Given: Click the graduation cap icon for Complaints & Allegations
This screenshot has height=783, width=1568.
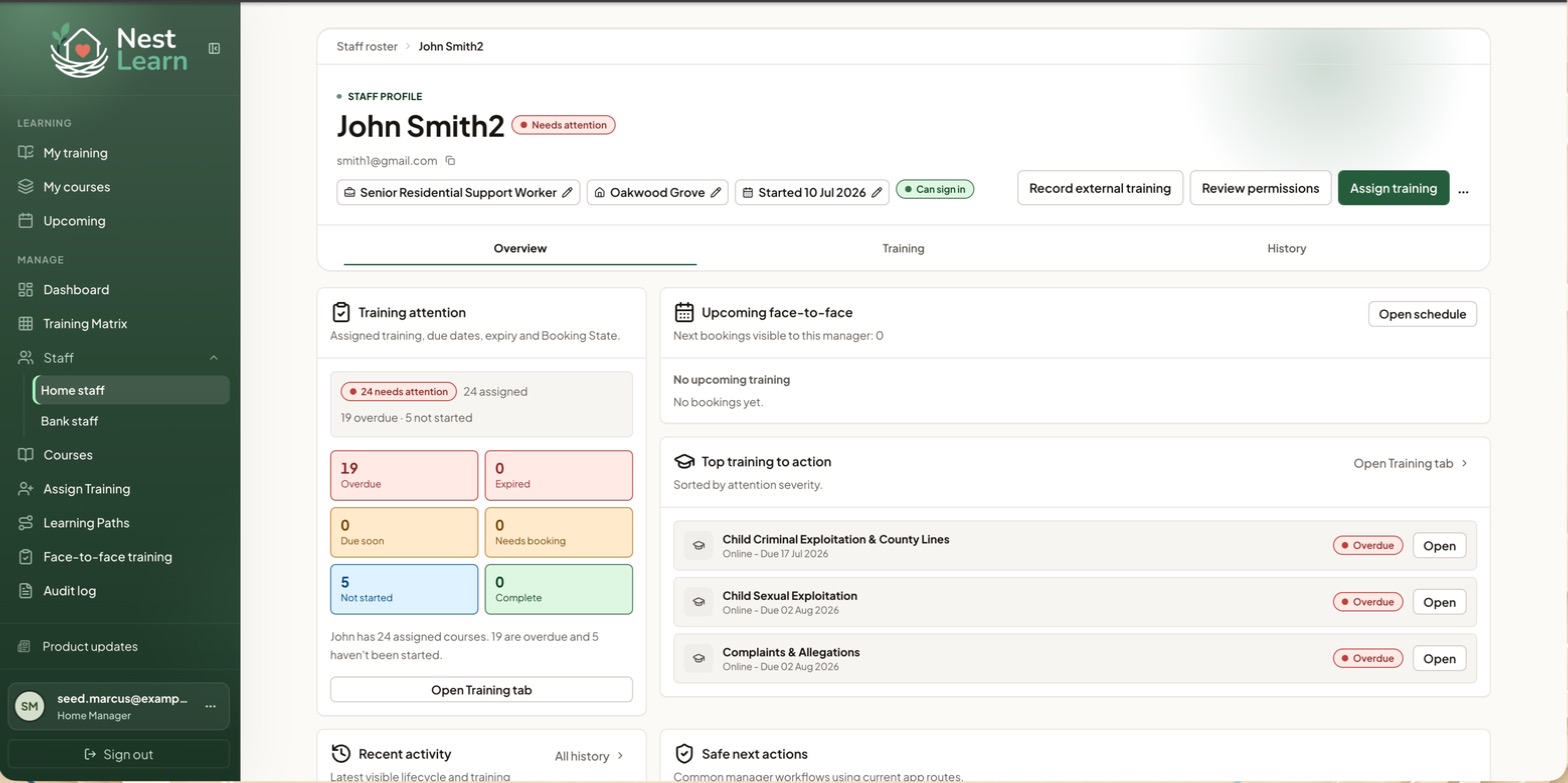Looking at the screenshot, I should [x=698, y=658].
